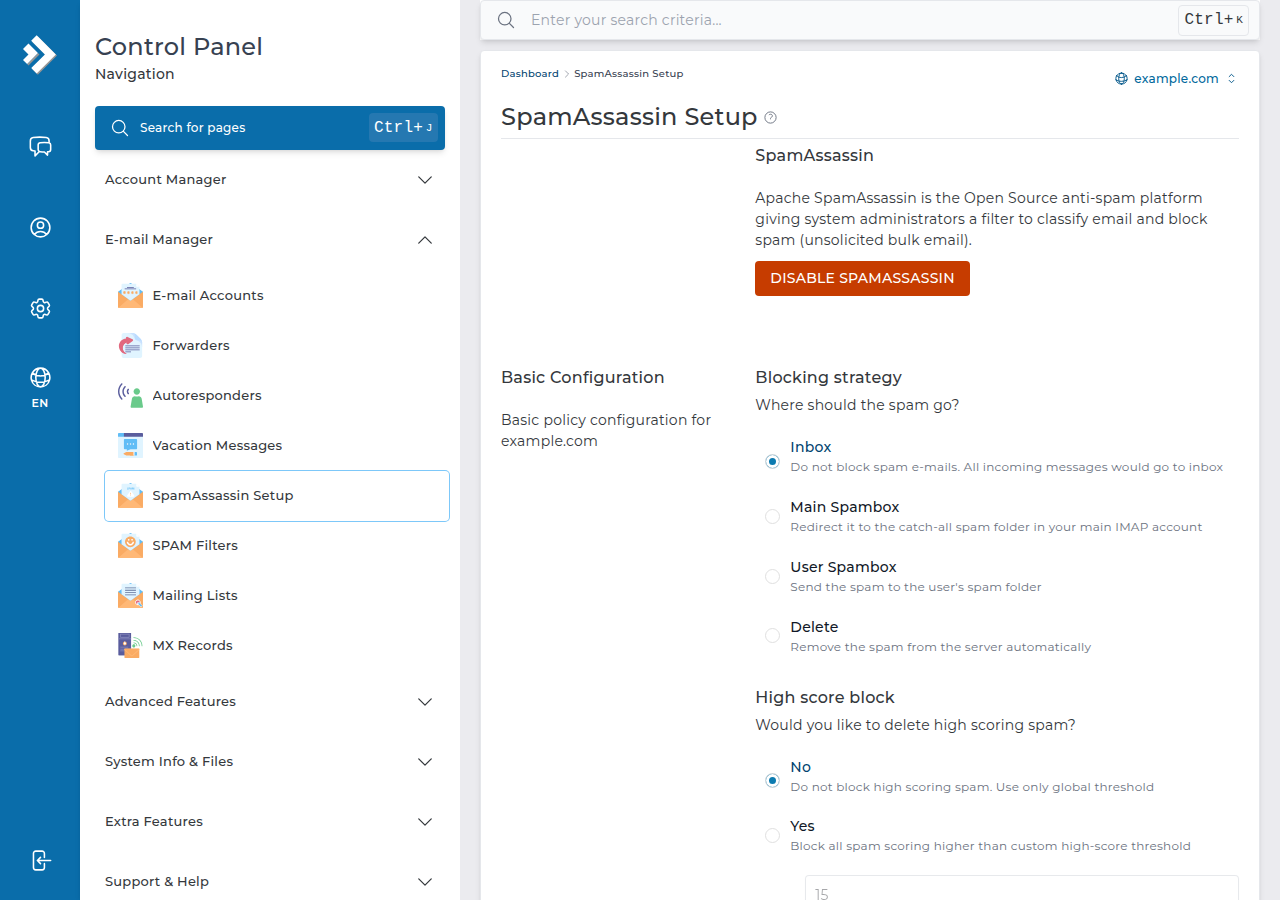
Task: Select Main Spambox option
Action: 772,516
